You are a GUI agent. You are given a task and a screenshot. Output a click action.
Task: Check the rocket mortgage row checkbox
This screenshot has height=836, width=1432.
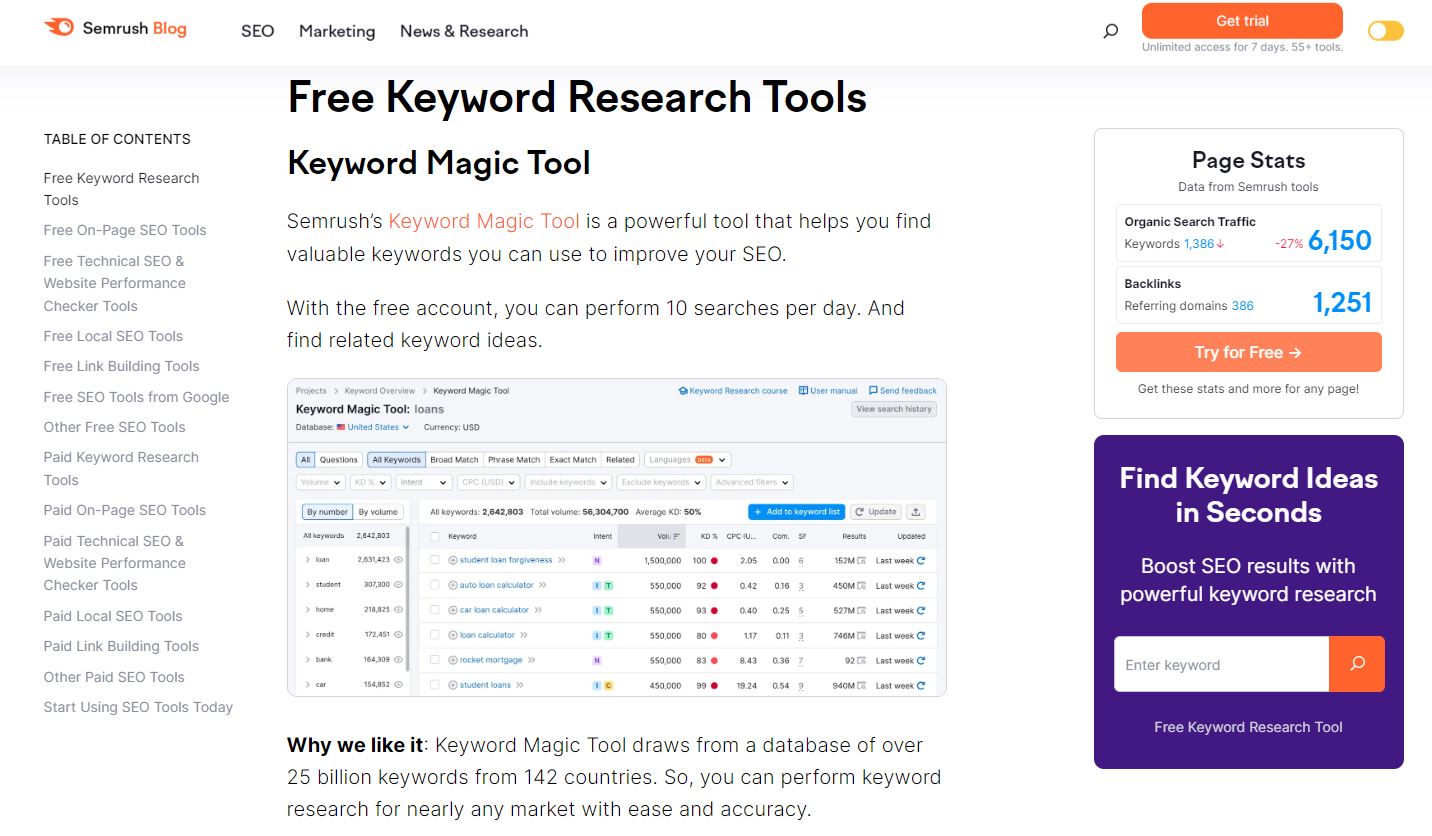coord(435,660)
